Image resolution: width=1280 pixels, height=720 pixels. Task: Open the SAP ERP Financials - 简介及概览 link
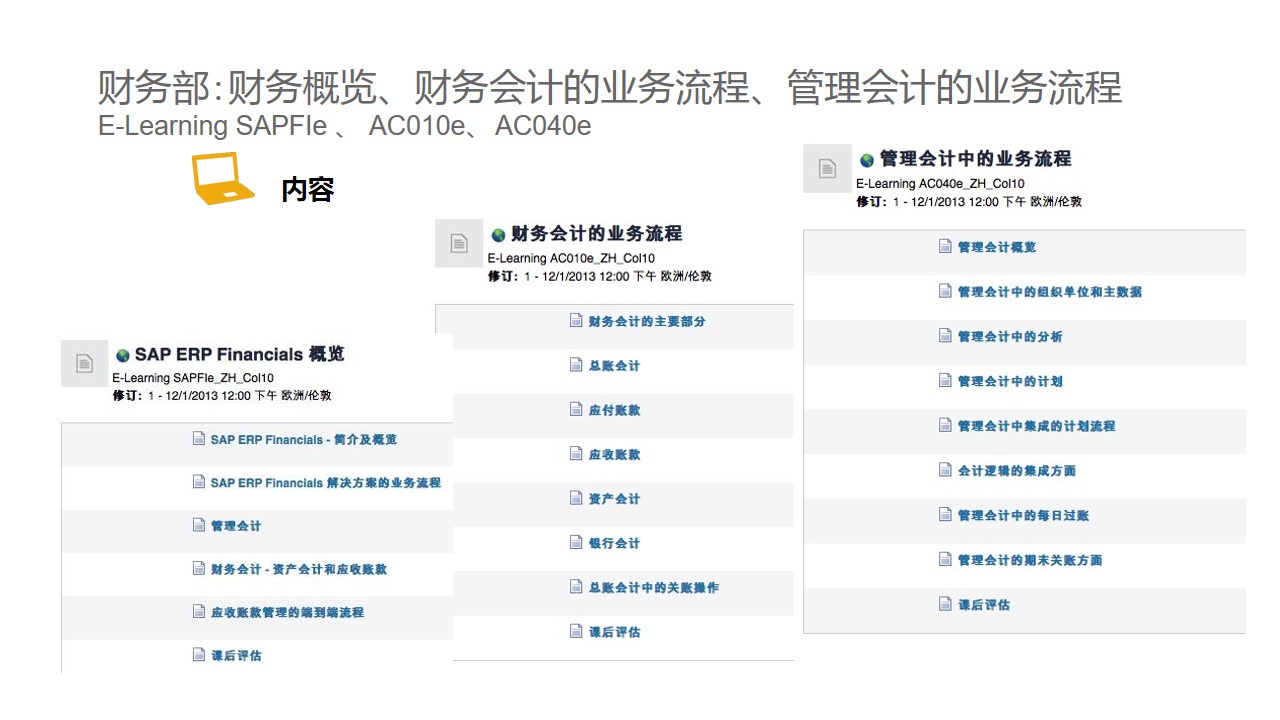point(304,439)
